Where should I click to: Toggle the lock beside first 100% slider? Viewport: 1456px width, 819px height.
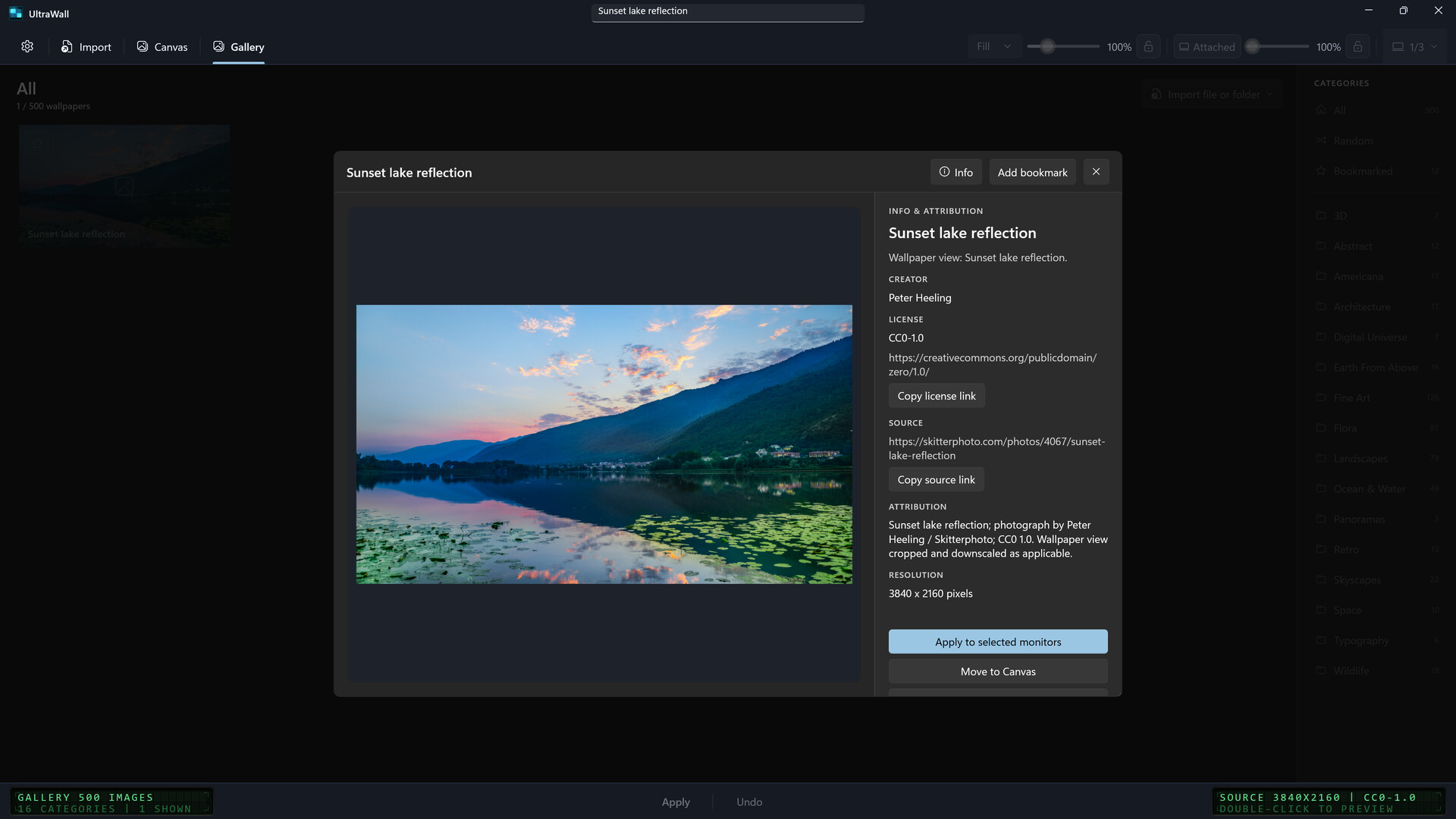[x=1148, y=47]
